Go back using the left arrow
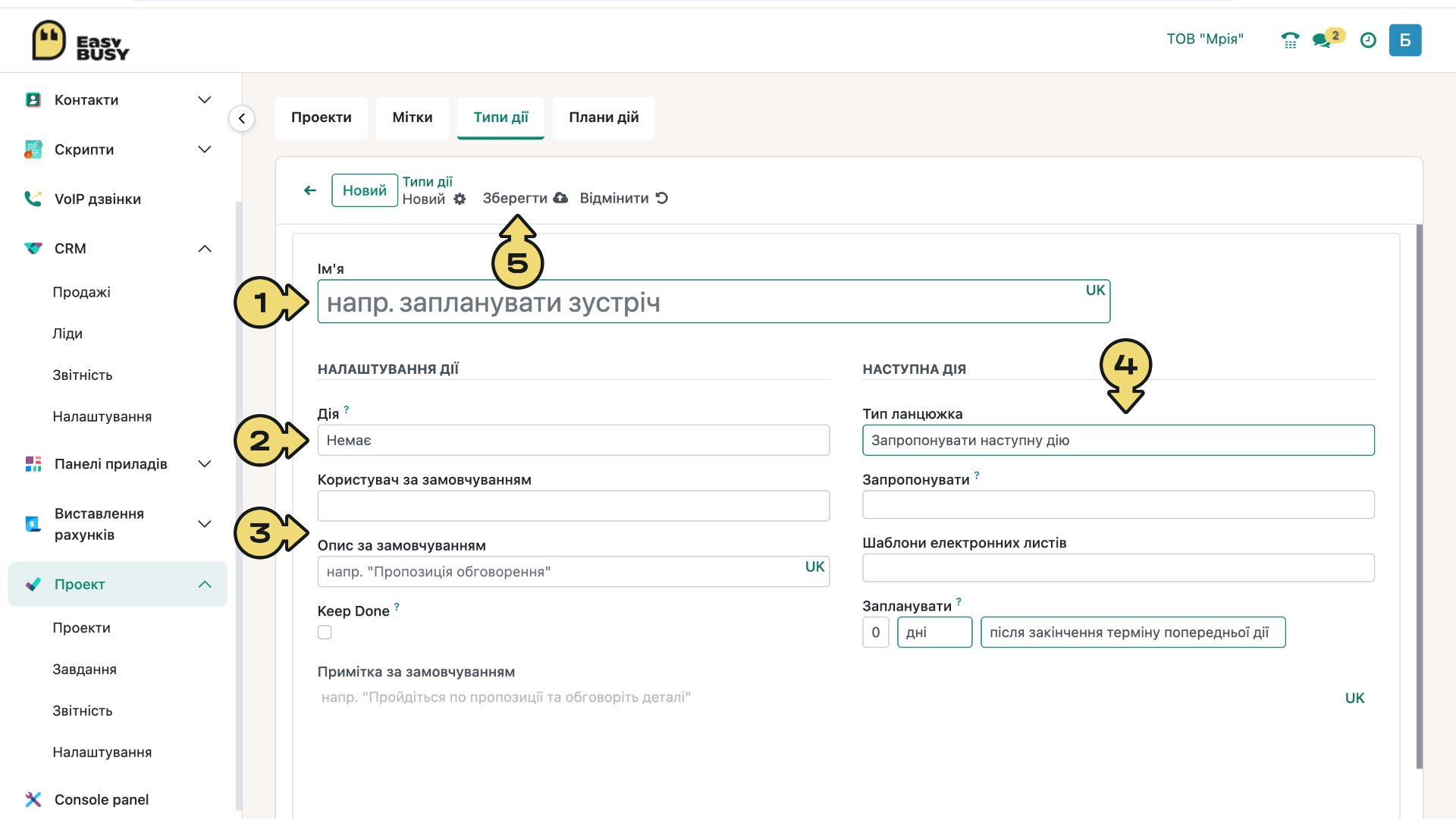The width and height of the screenshot is (1456, 819). [310, 190]
